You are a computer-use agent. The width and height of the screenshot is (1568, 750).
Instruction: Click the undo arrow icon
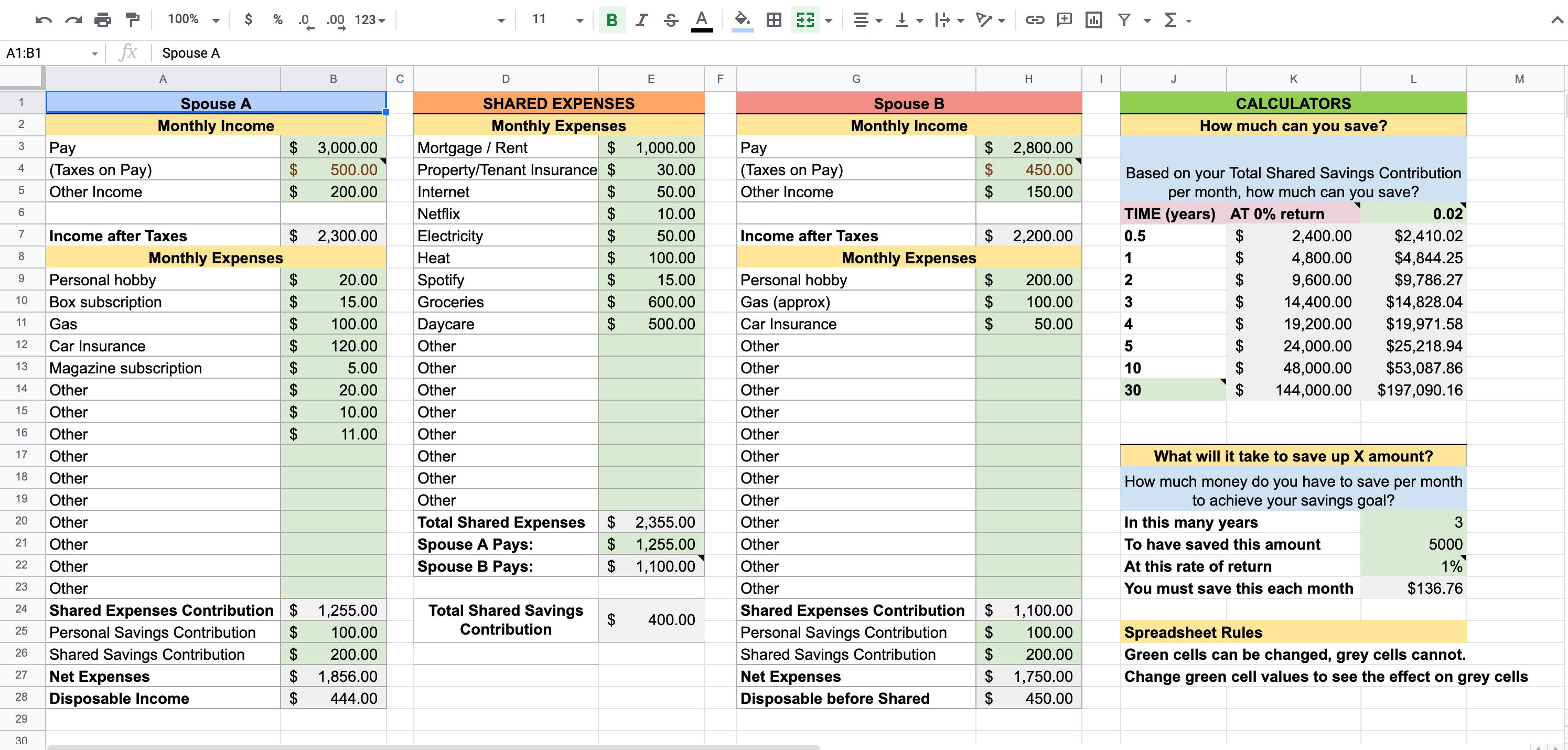click(x=44, y=20)
